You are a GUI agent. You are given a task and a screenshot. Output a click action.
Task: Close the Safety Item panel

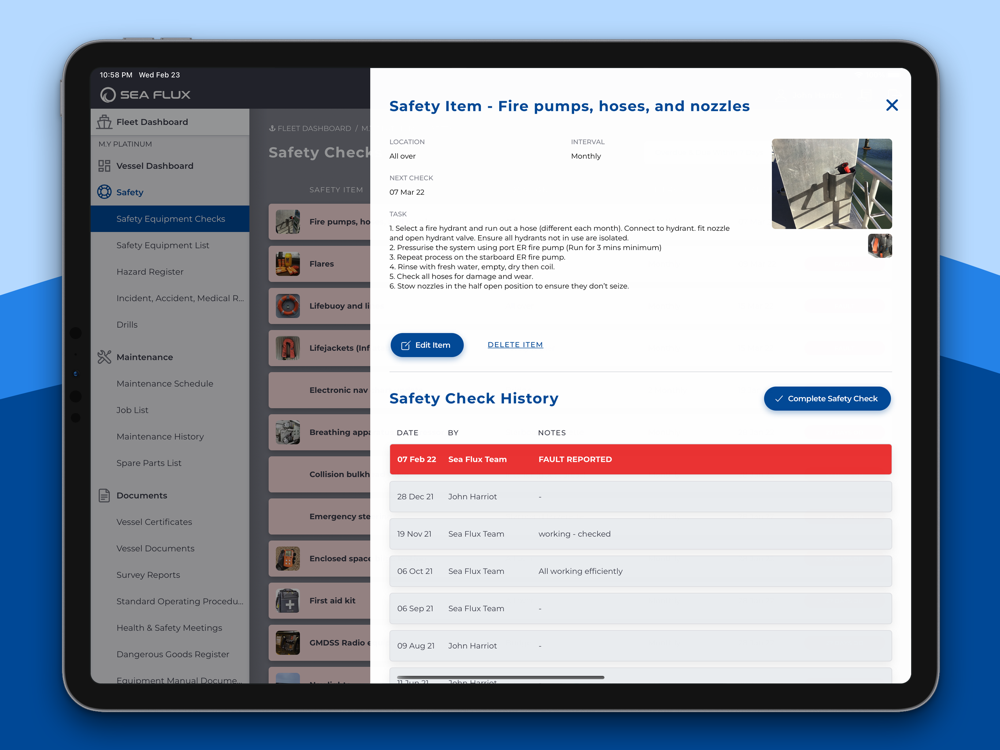point(892,105)
